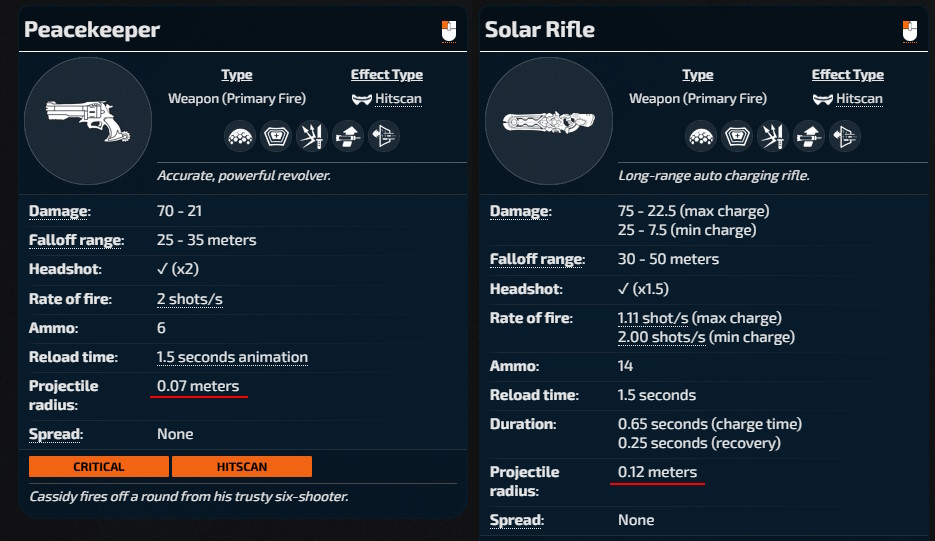Click the armor shield icon in the Peacekeeper card
Viewport: 935px width, 541px height.
[x=276, y=137]
